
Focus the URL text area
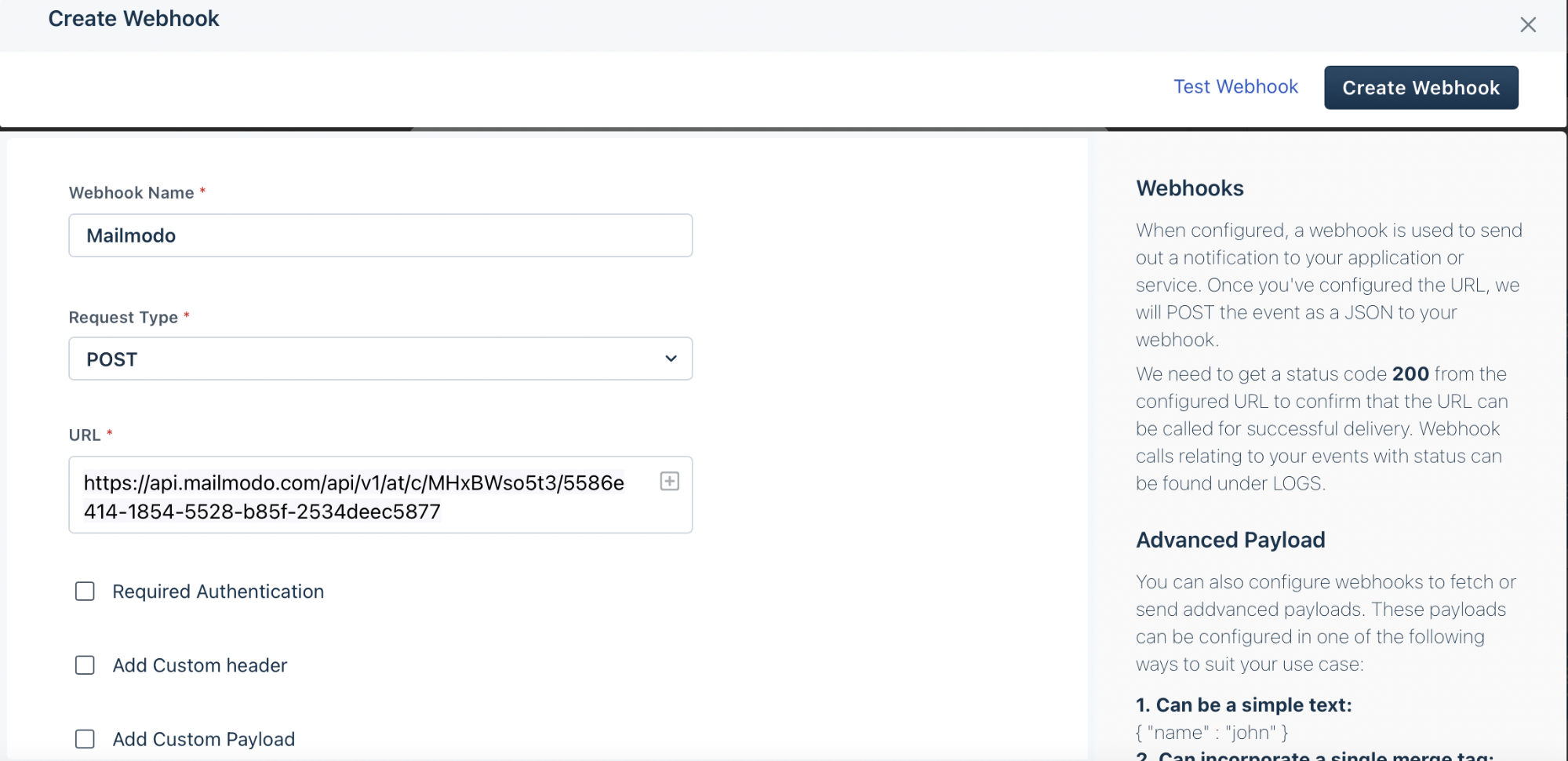380,495
